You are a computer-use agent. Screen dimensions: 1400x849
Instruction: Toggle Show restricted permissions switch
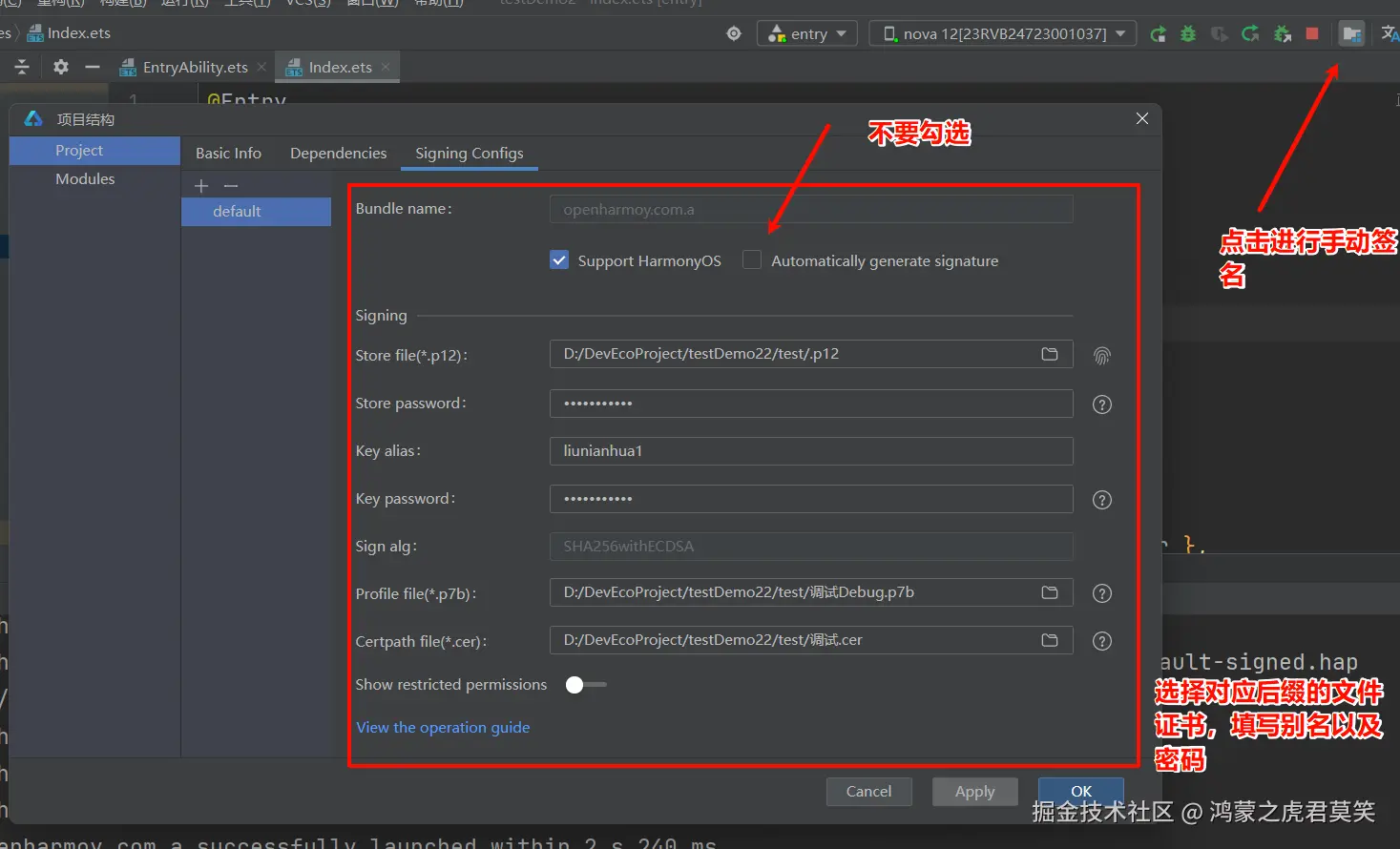click(585, 685)
